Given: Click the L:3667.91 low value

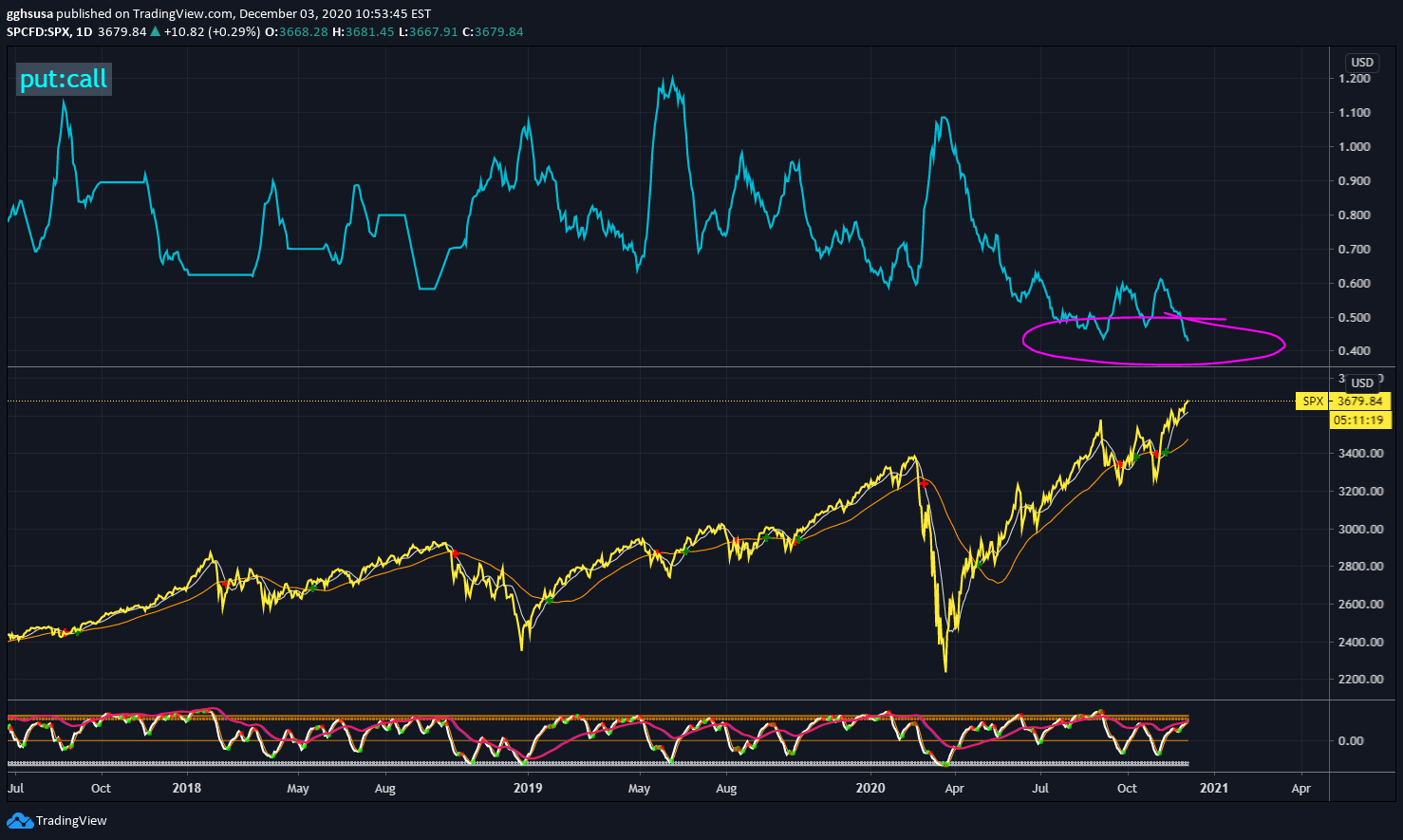Looking at the screenshot, I should click(x=428, y=31).
